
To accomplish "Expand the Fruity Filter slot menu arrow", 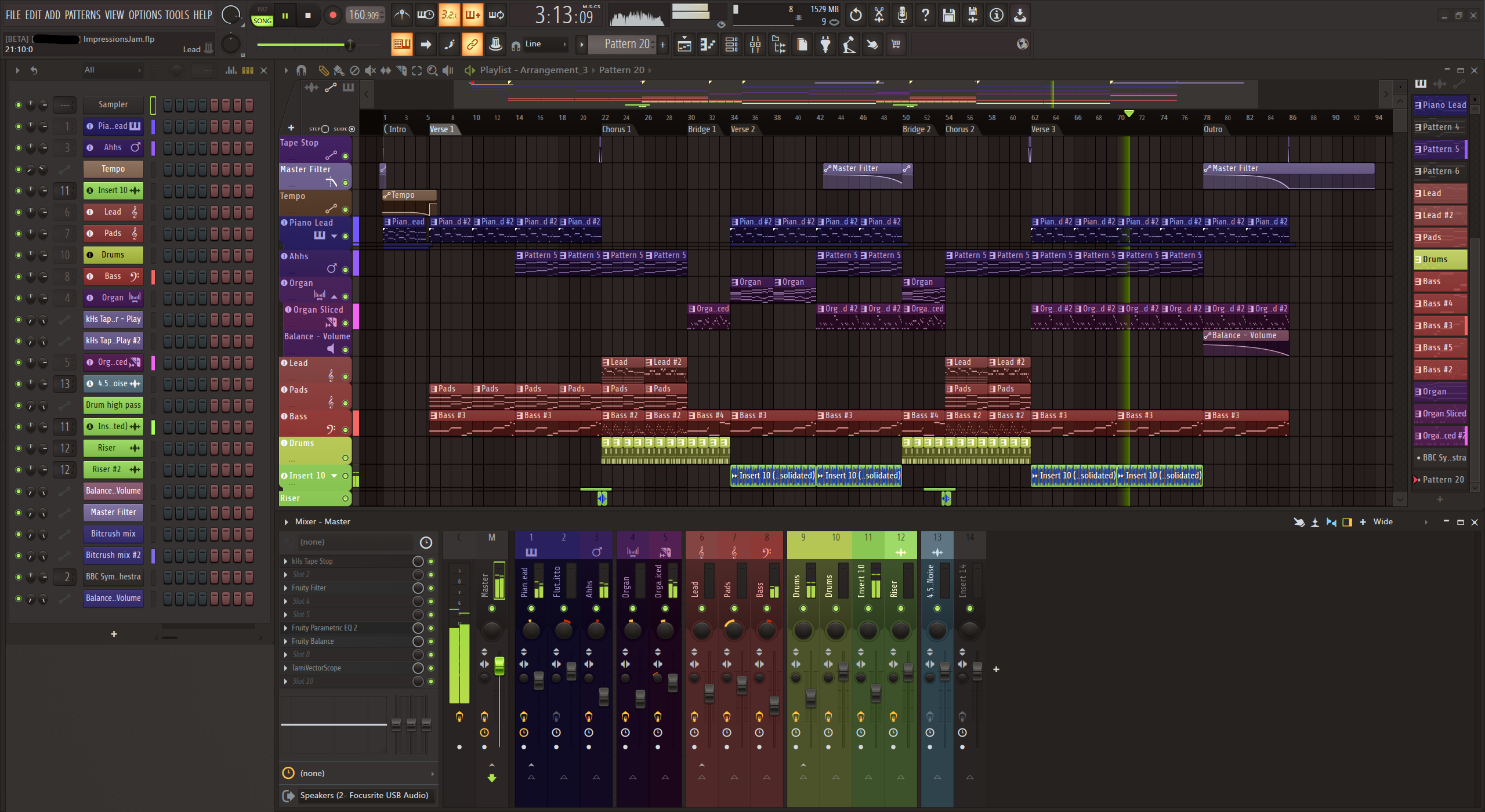I will pyautogui.click(x=285, y=588).
